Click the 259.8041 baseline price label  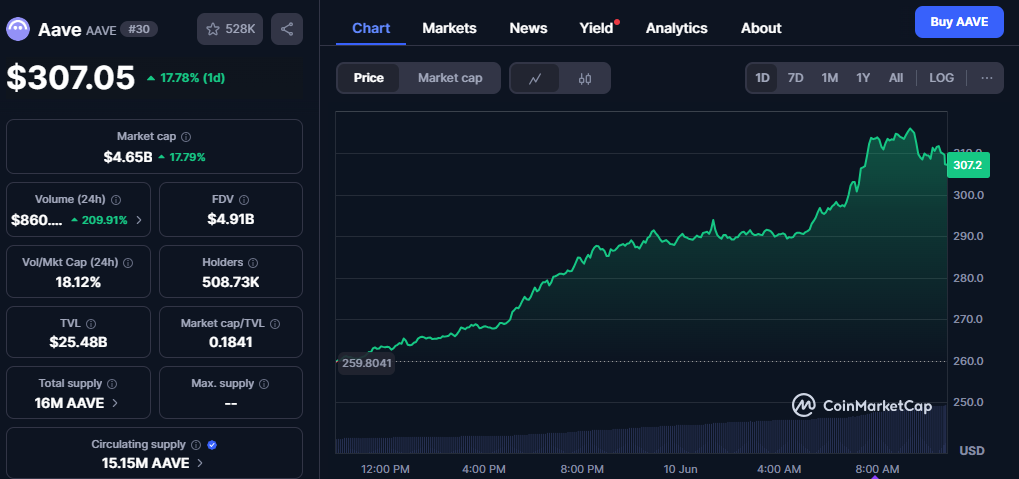coord(367,363)
